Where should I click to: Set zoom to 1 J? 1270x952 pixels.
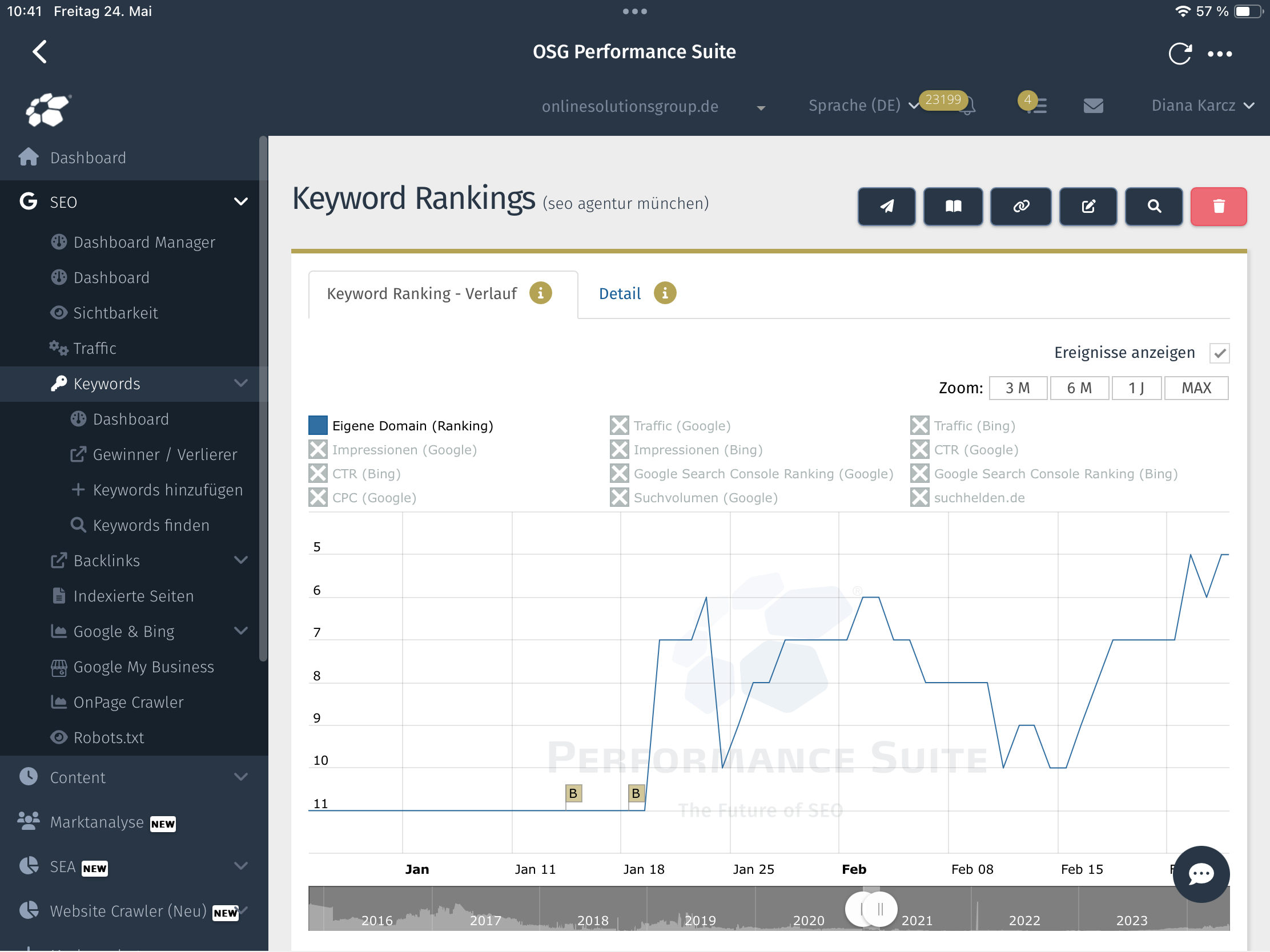coord(1136,388)
